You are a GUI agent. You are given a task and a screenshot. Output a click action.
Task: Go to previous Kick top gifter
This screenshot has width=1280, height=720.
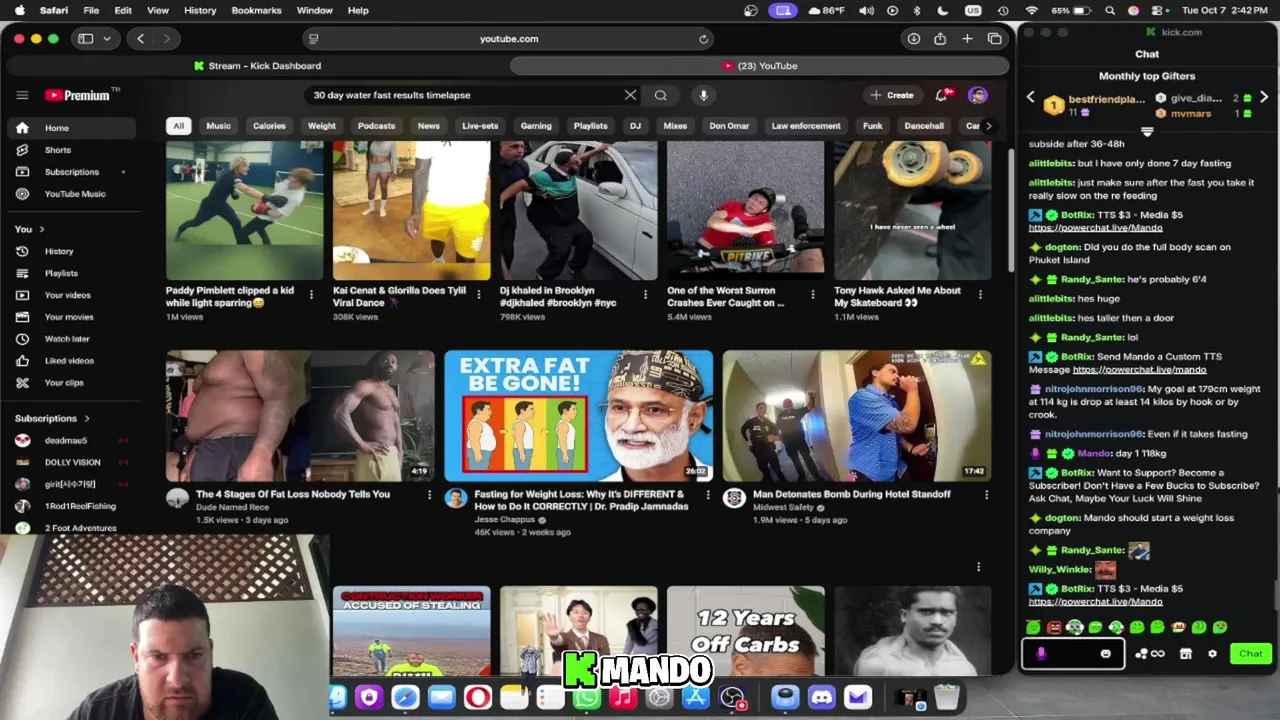click(x=1031, y=98)
